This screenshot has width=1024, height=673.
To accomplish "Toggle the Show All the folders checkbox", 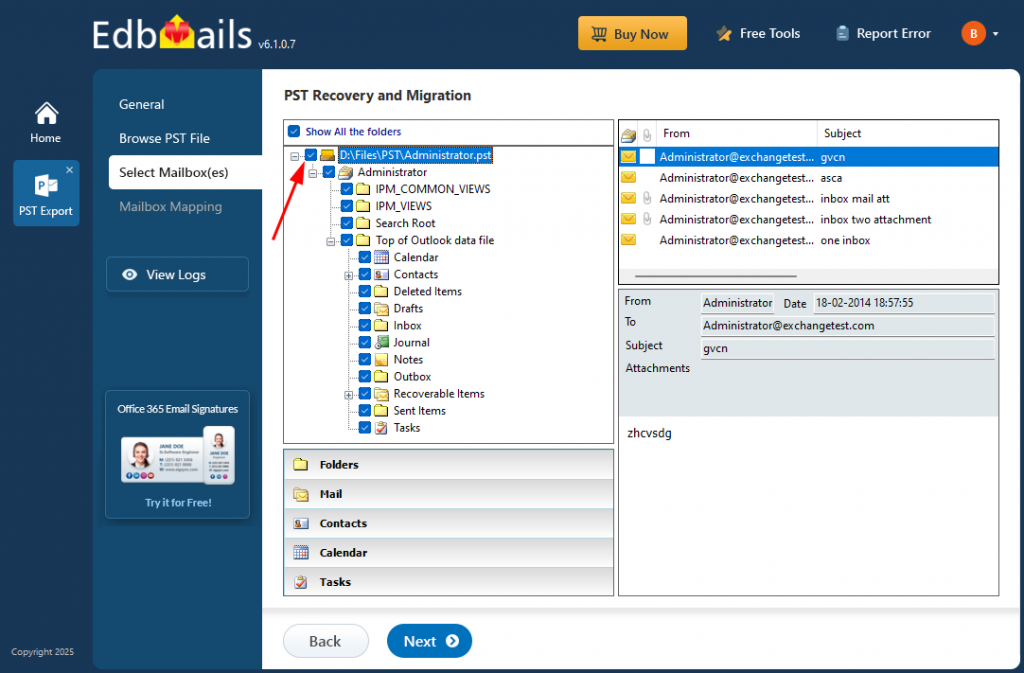I will [295, 131].
